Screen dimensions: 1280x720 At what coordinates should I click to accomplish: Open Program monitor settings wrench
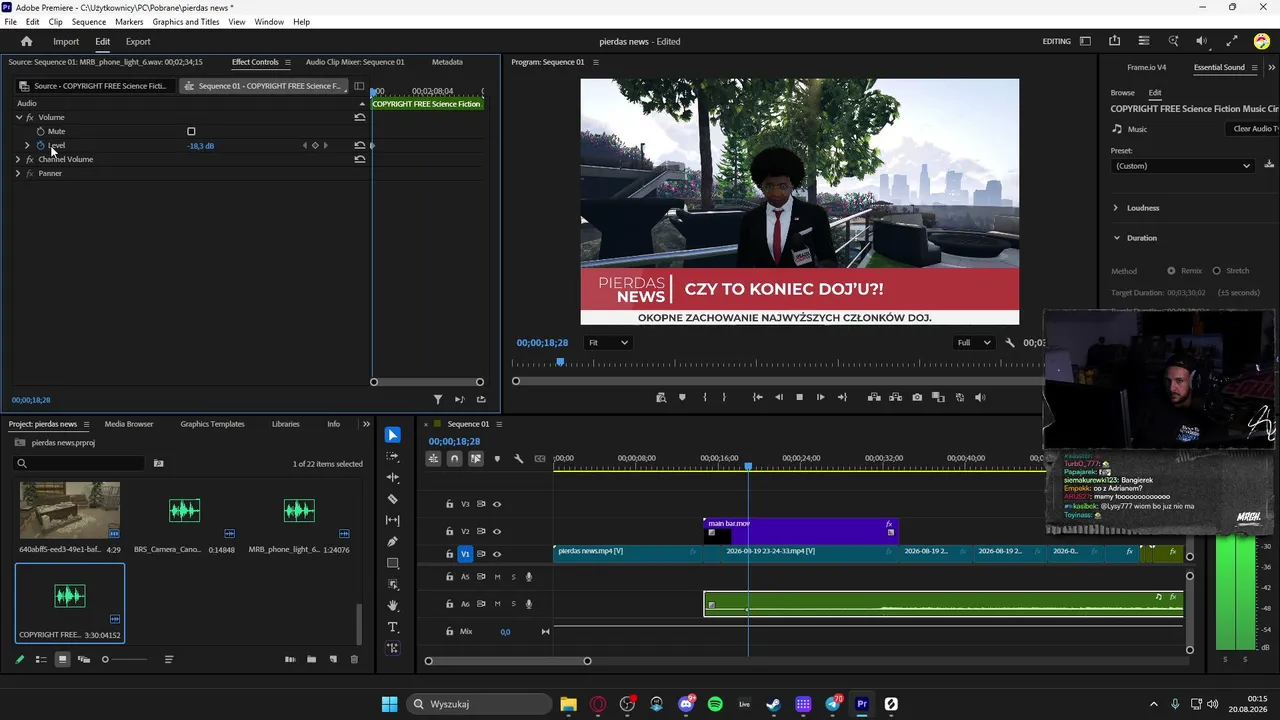click(1010, 343)
